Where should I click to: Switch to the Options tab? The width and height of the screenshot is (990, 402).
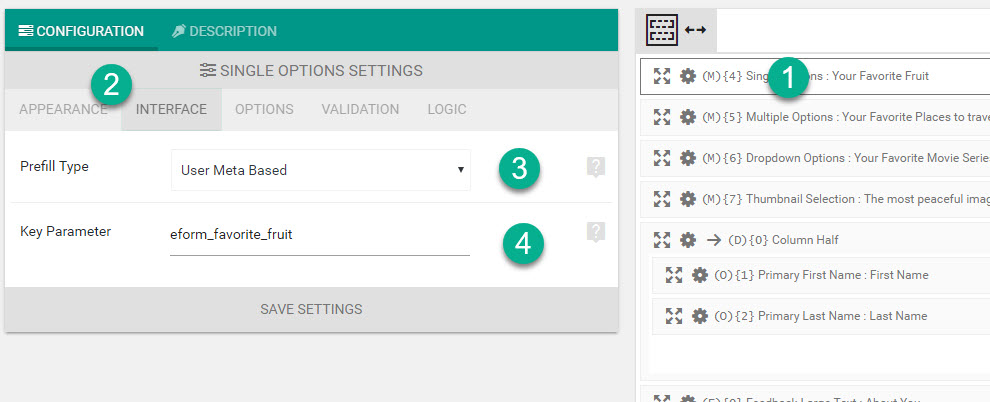[x=264, y=109]
